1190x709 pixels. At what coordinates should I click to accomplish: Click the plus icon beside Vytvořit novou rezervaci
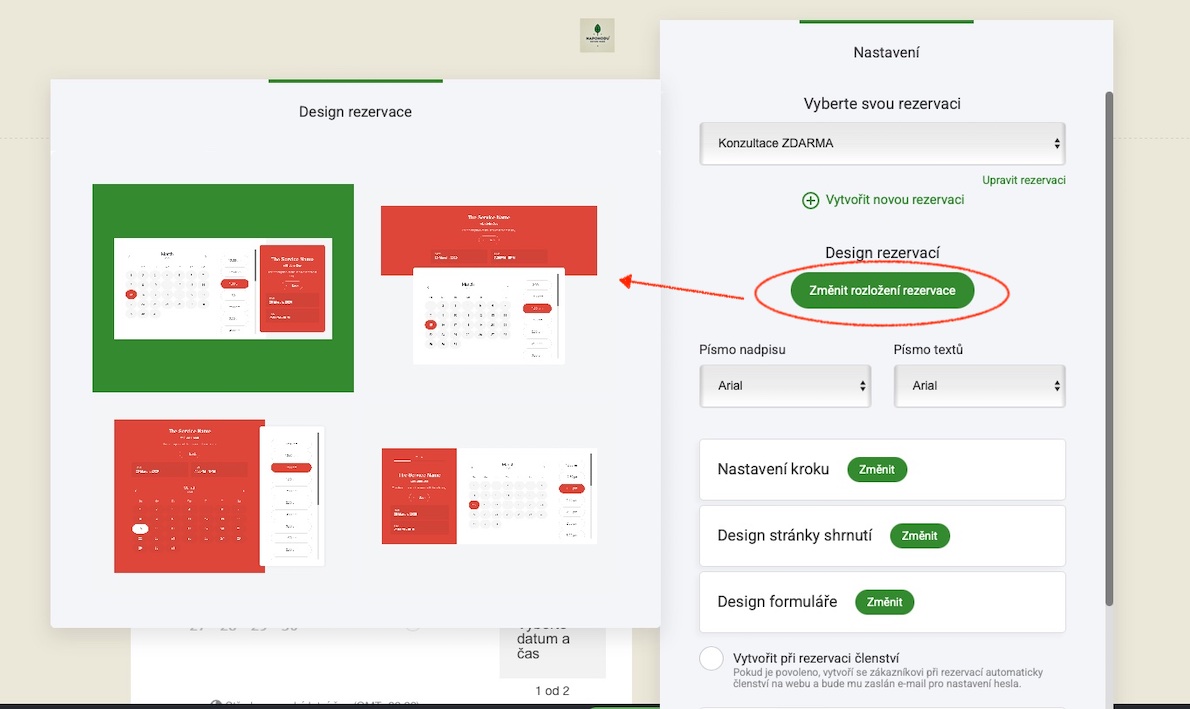tap(811, 200)
